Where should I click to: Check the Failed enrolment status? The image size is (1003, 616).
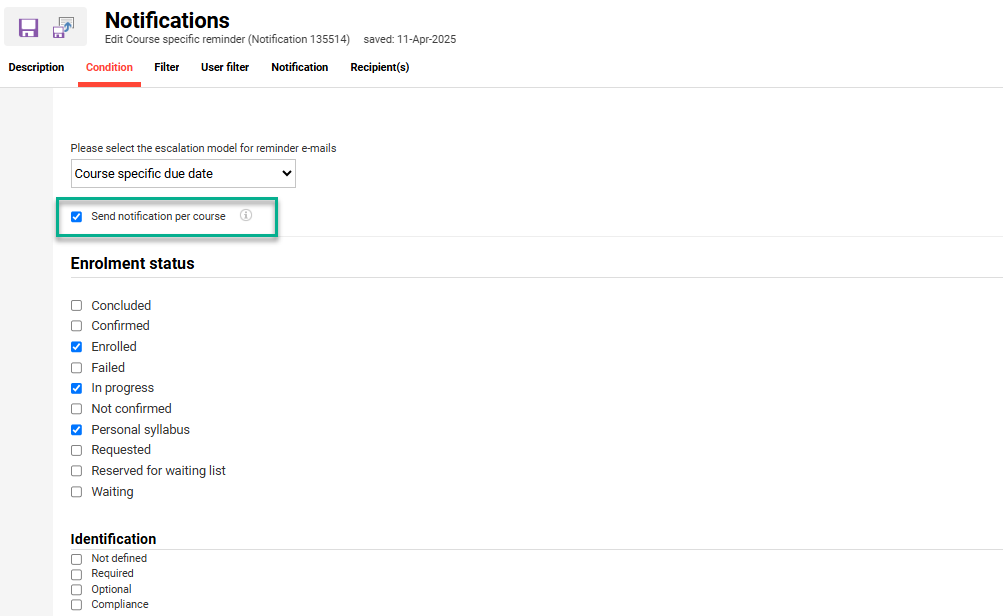pyautogui.click(x=76, y=367)
